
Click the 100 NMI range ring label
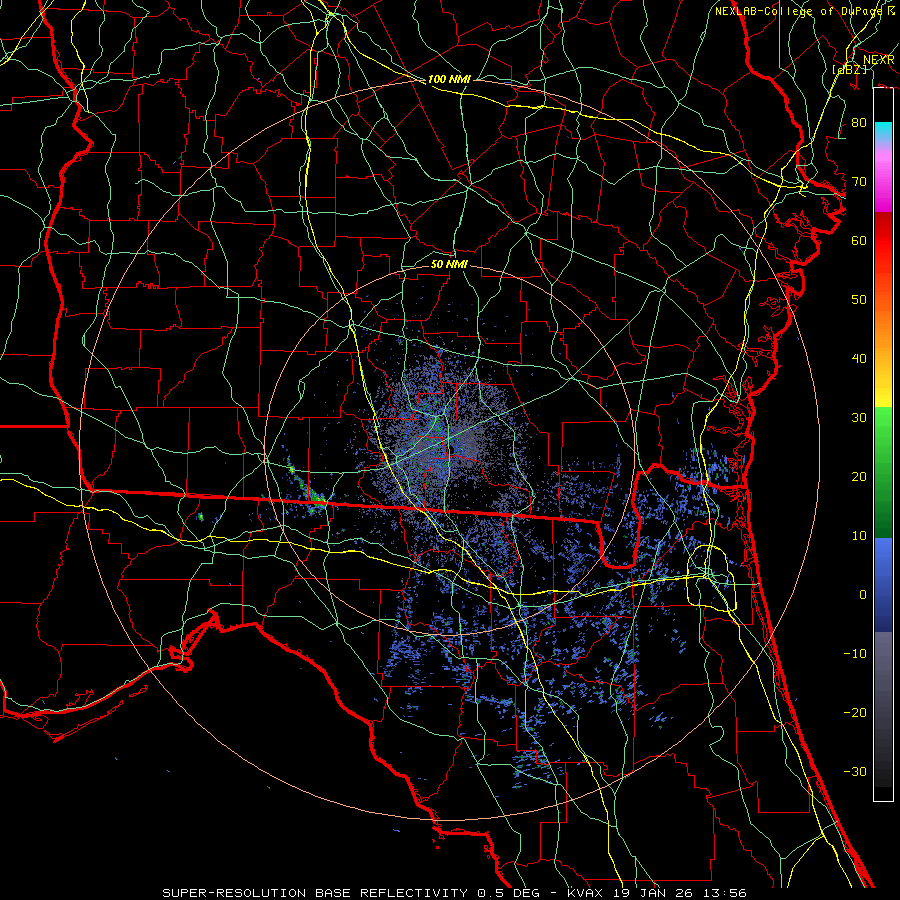449,79
